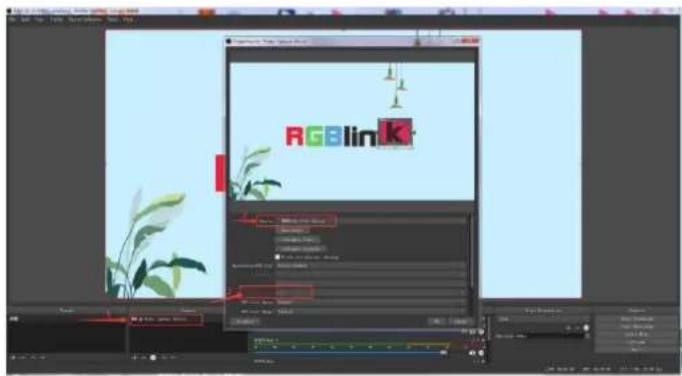
Task: Open the Profile menu
Action: point(56,20)
